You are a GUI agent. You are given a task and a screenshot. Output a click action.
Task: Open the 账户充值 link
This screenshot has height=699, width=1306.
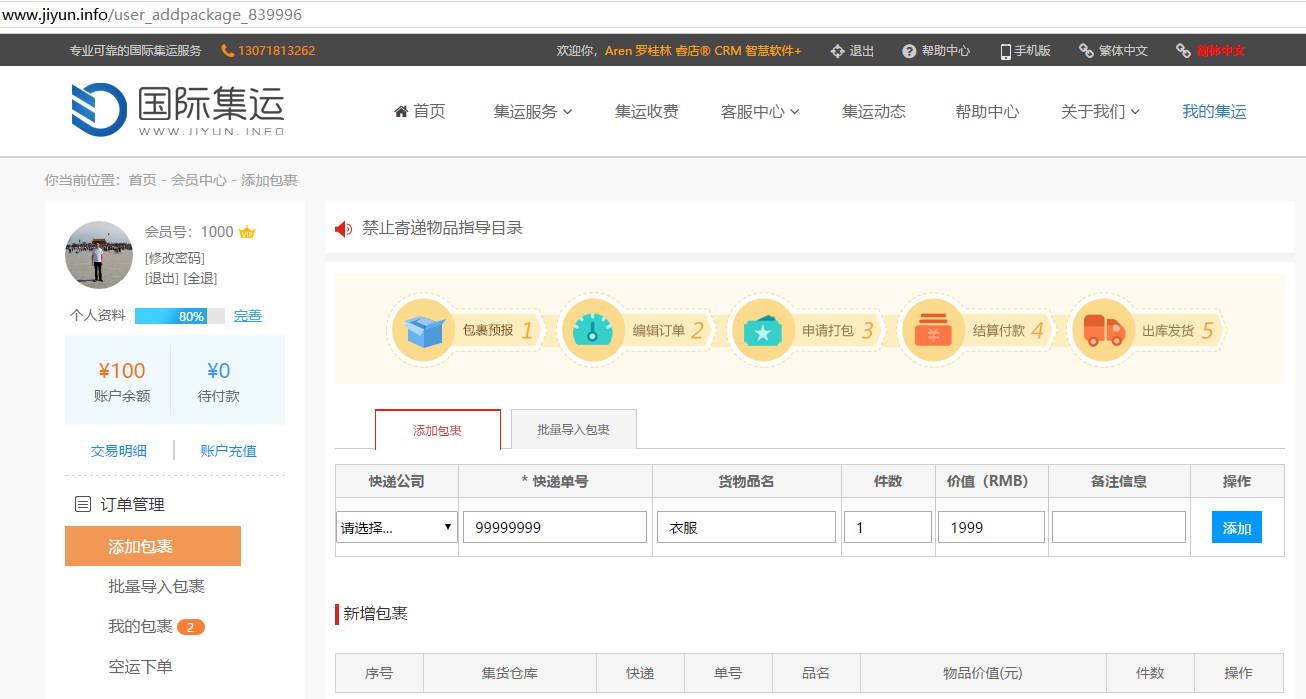[x=228, y=451]
